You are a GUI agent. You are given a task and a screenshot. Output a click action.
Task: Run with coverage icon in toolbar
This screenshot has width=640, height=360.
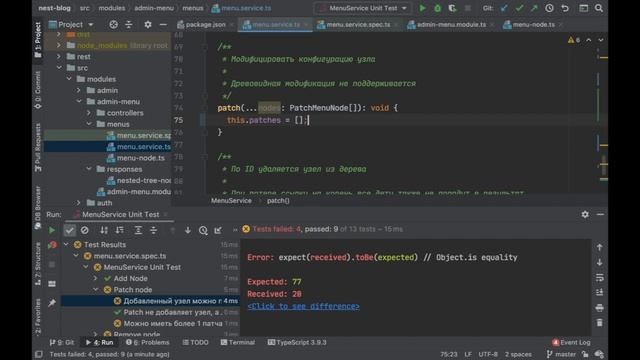pyautogui.click(x=452, y=8)
